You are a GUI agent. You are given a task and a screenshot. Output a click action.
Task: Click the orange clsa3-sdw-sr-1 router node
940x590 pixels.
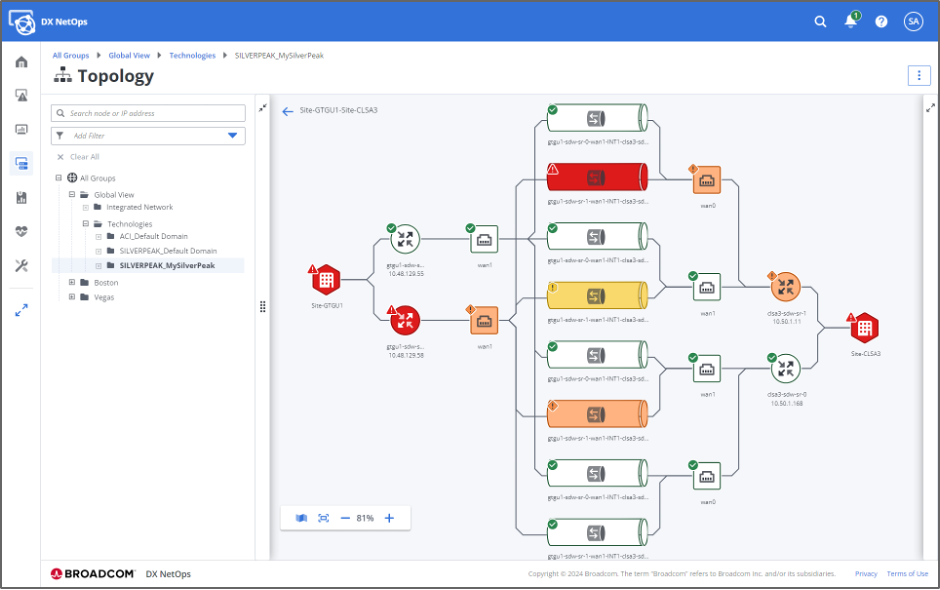(x=786, y=288)
